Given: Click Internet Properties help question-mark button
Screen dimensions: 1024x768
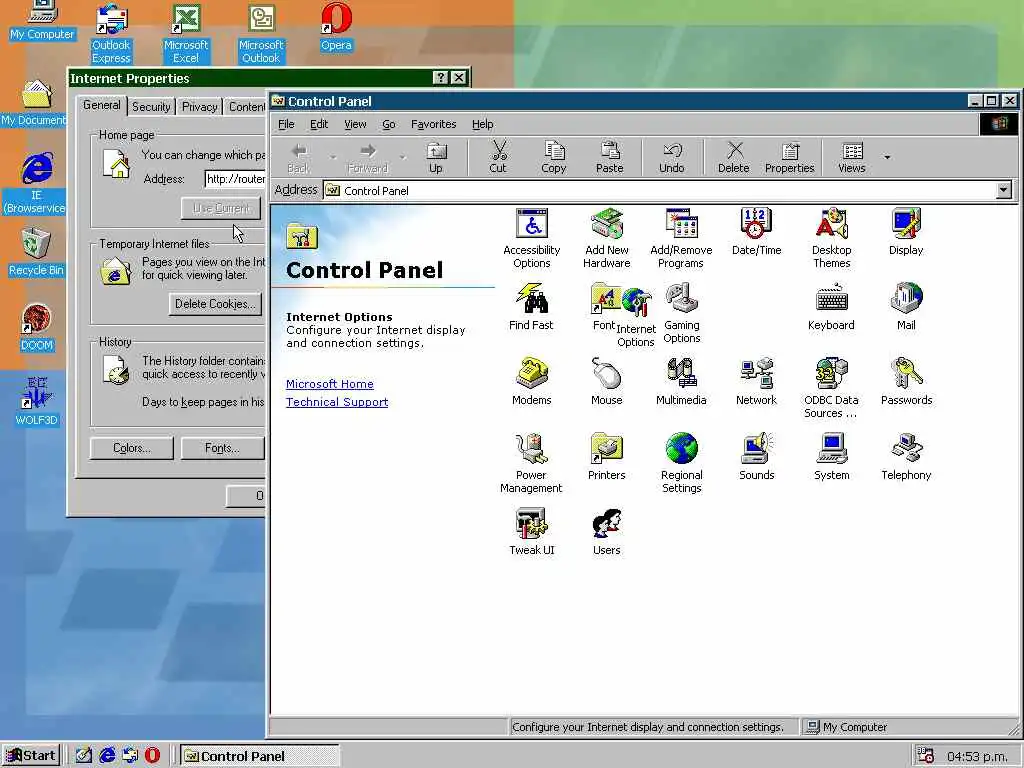Looking at the screenshot, I should tap(441, 78).
